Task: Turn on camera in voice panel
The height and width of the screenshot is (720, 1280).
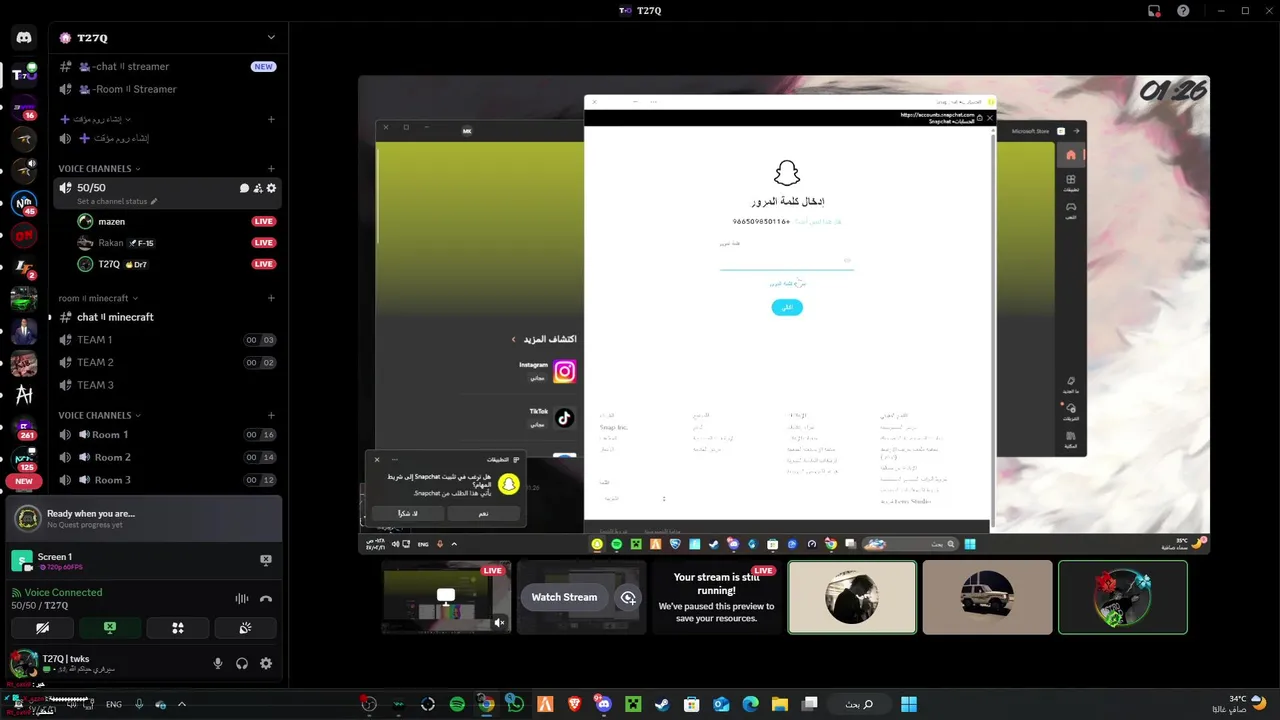Action: pyautogui.click(x=42, y=628)
